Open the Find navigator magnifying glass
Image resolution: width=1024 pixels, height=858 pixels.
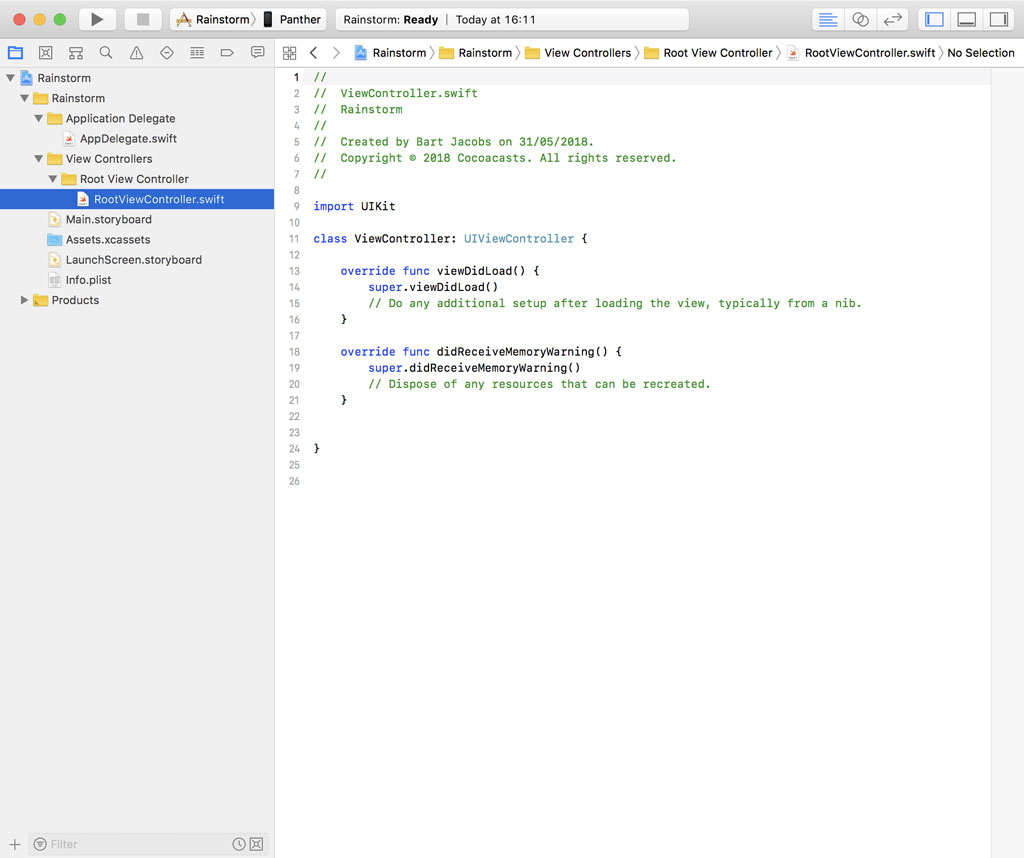105,52
